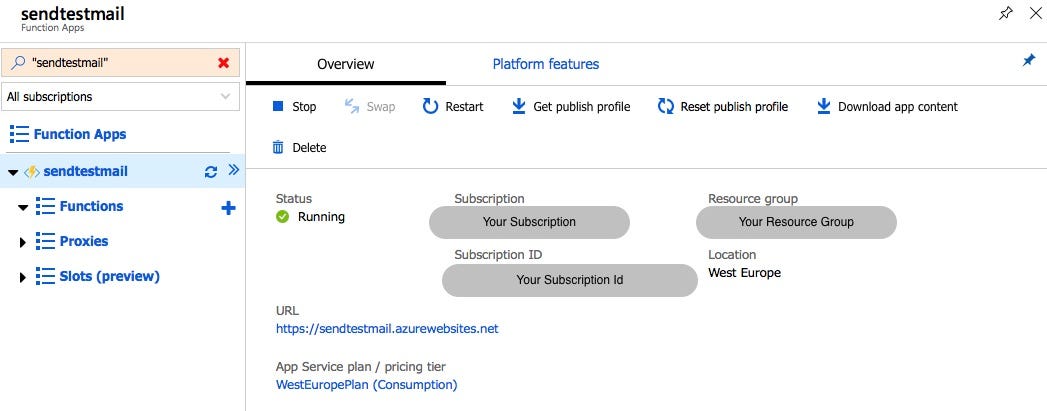Select the Overview tab
Image resolution: width=1047 pixels, height=411 pixels.
[345, 64]
